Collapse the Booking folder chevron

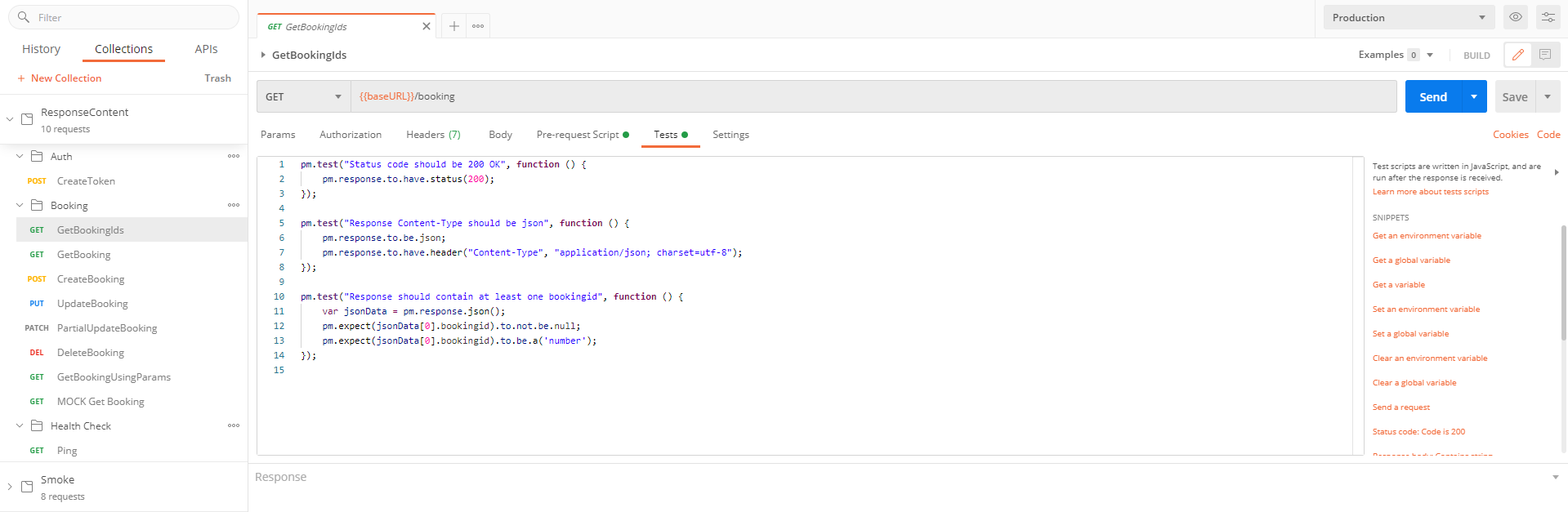tap(20, 205)
